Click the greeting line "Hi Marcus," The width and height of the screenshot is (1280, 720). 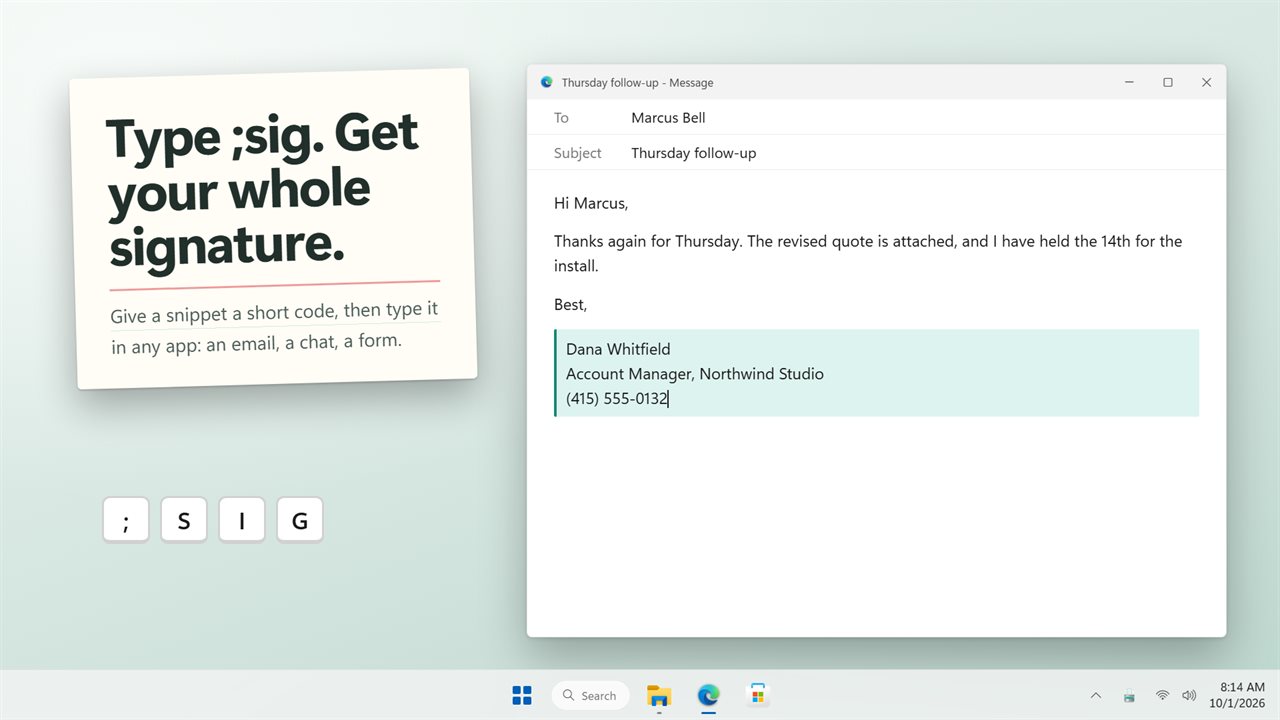click(591, 203)
